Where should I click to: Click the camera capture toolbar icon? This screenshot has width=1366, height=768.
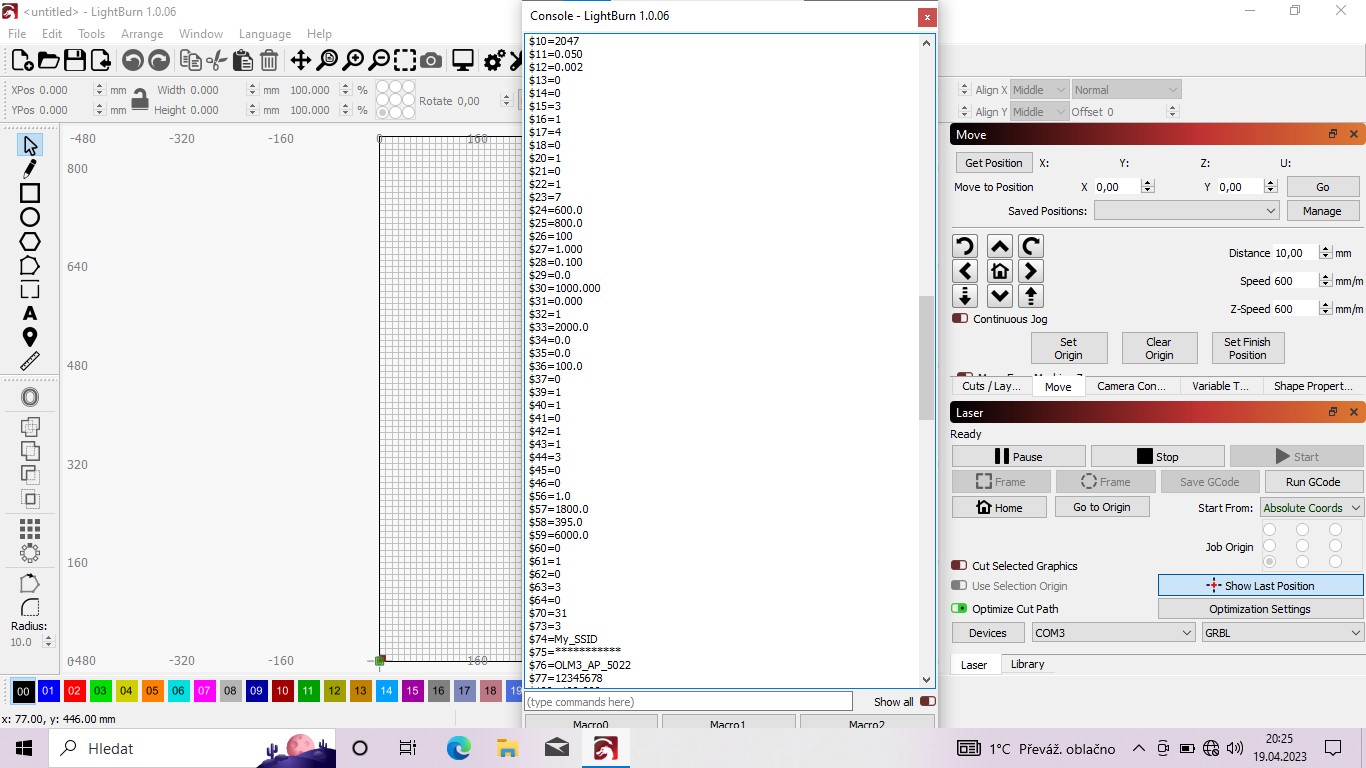431,61
